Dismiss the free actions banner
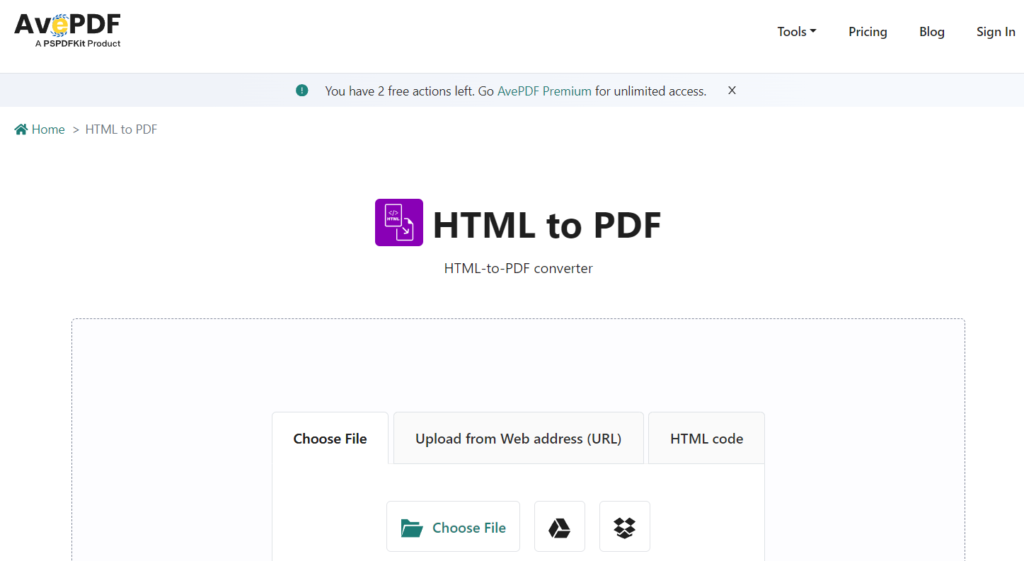The width and height of the screenshot is (1024, 561). [732, 91]
